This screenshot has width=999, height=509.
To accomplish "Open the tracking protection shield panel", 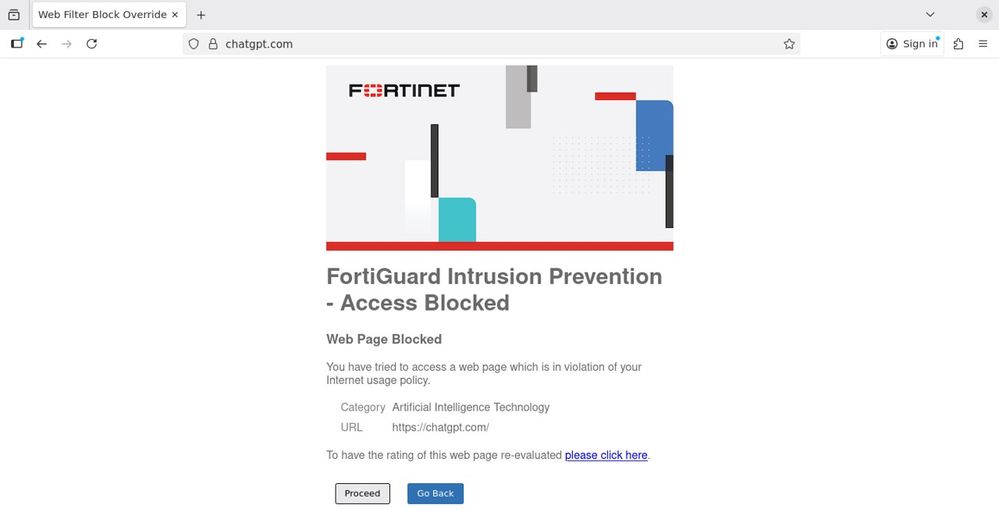I will [194, 44].
